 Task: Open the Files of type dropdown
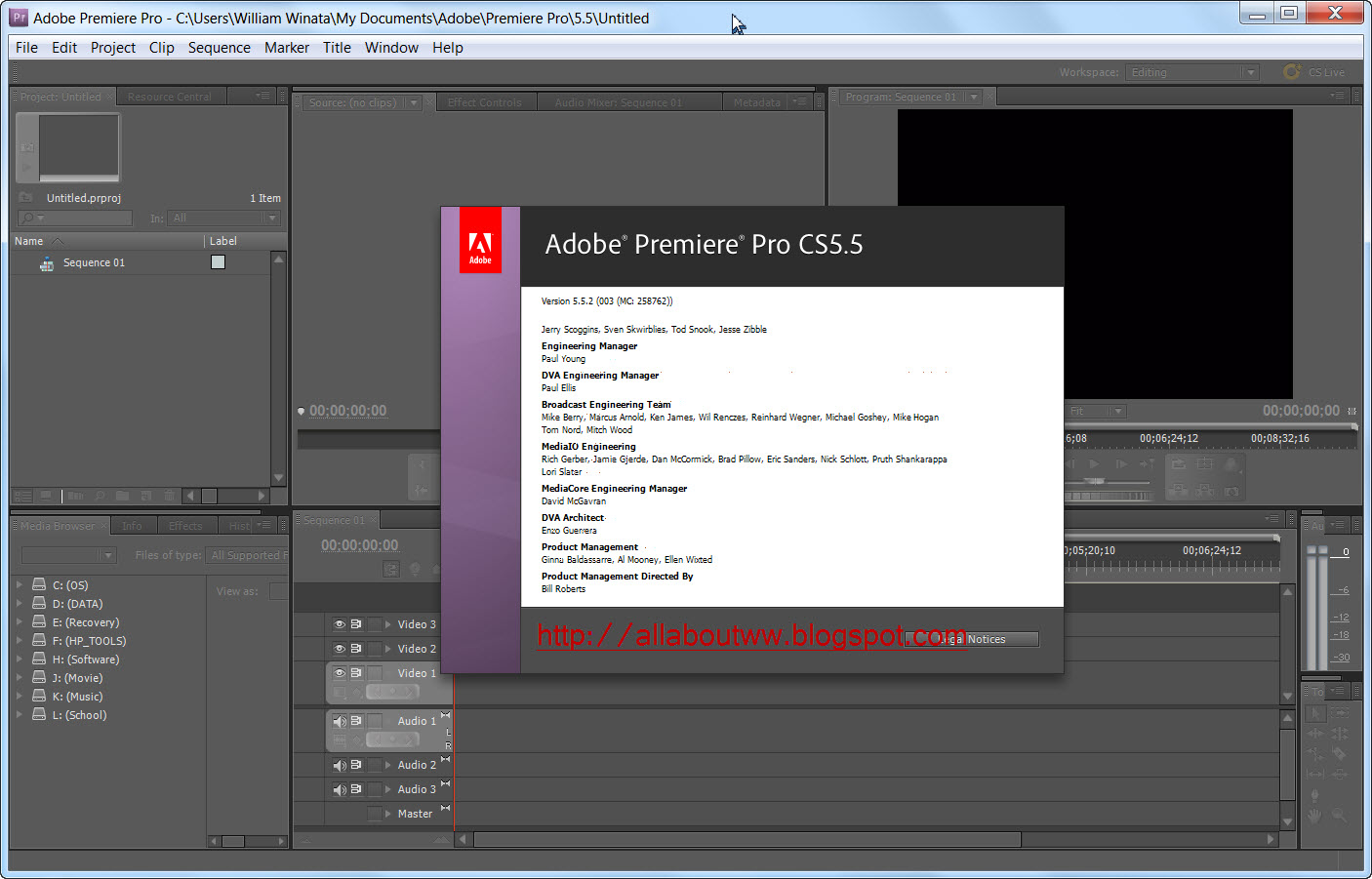247,555
